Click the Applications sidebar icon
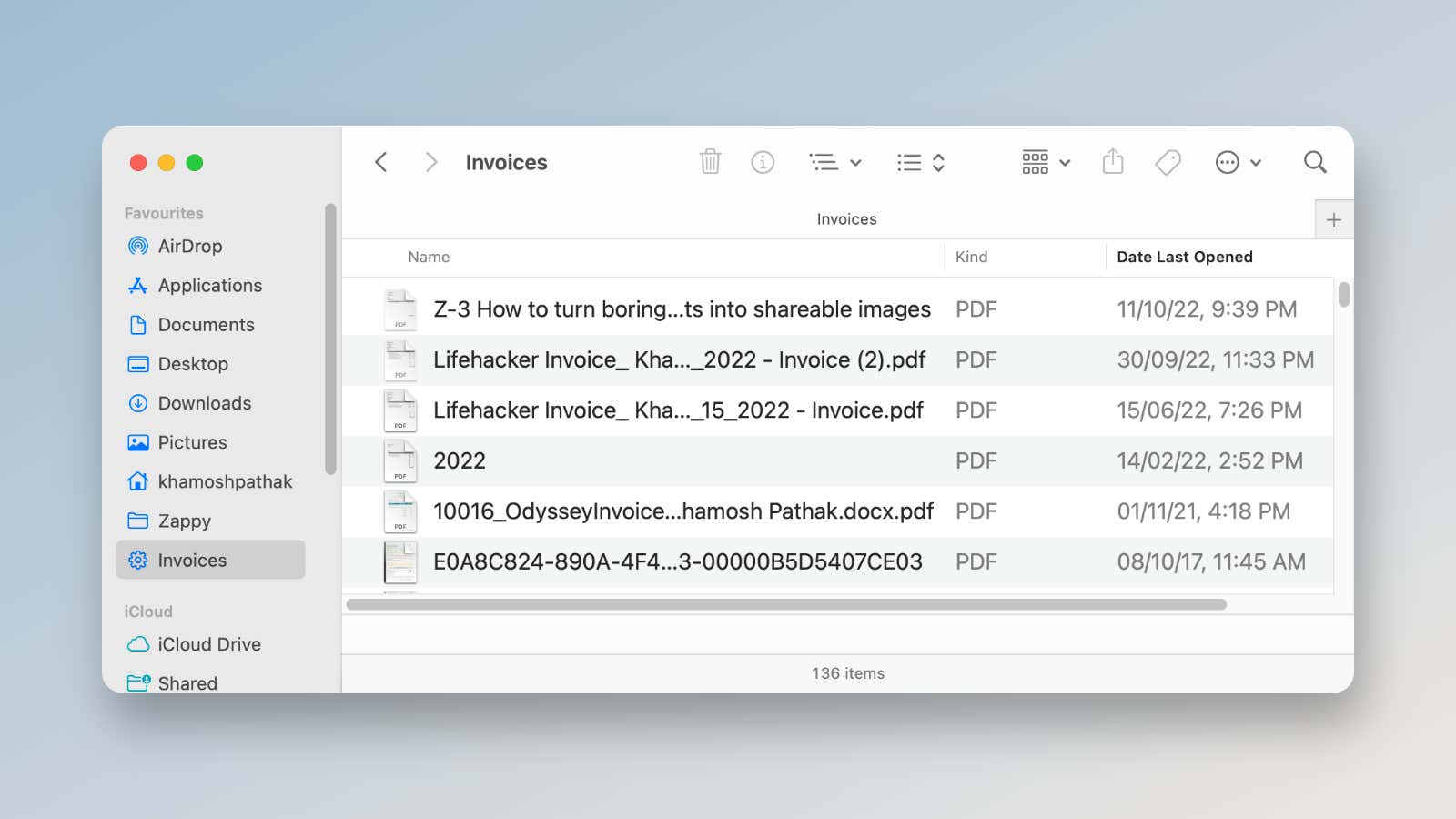The width and height of the screenshot is (1456, 819). [138, 285]
